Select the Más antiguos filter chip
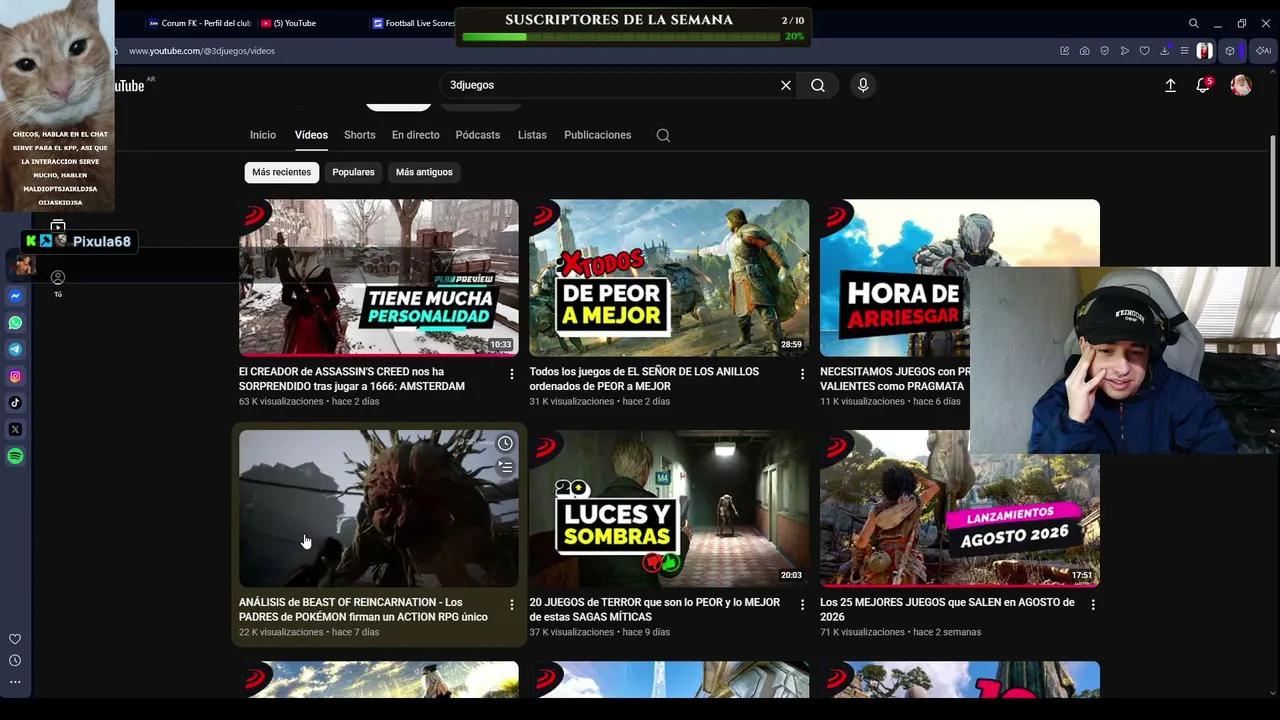Viewport: 1280px width, 720px height. [424, 172]
